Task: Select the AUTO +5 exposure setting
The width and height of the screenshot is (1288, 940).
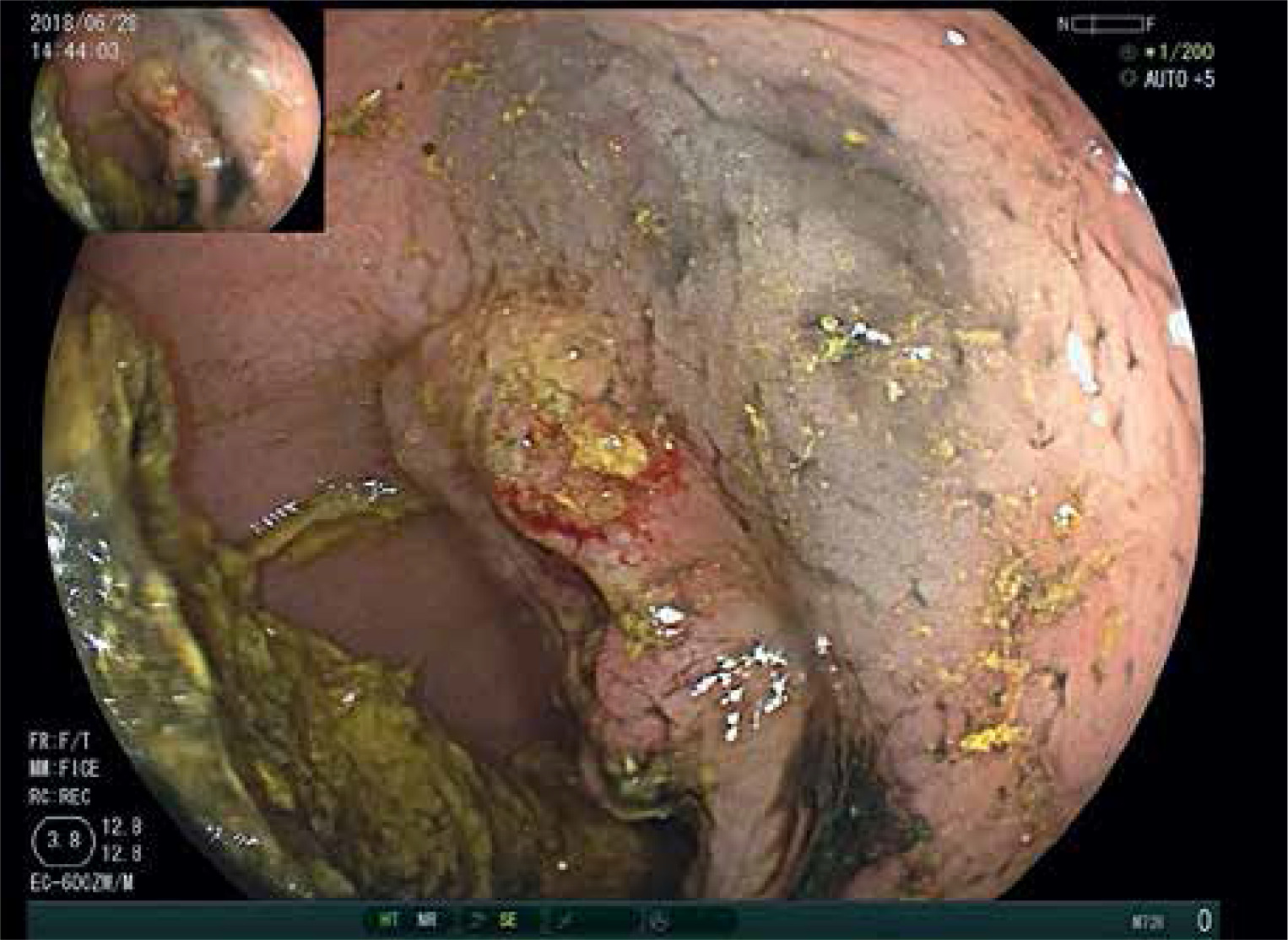Action: (x=1179, y=79)
